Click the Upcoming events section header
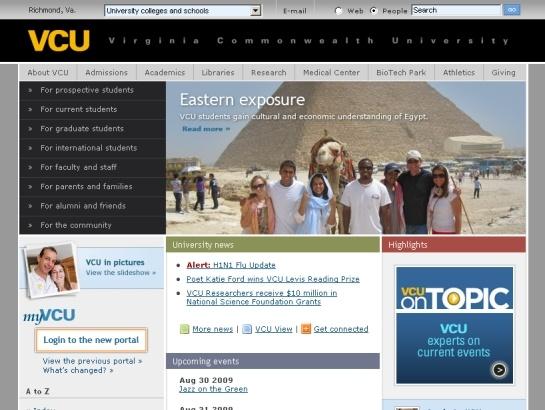The image size is (545, 410). click(273, 361)
